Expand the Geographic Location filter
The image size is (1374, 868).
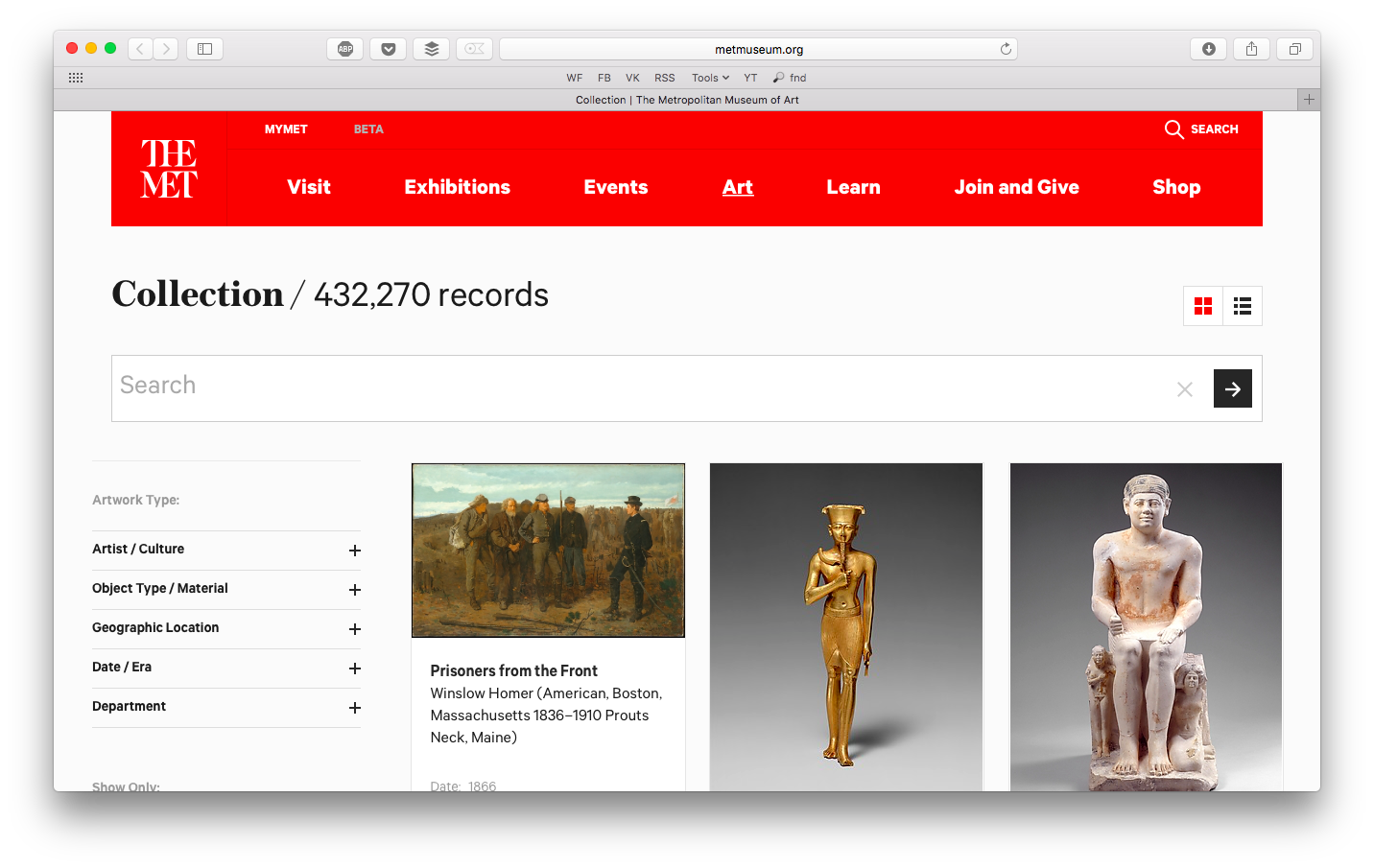click(x=355, y=629)
